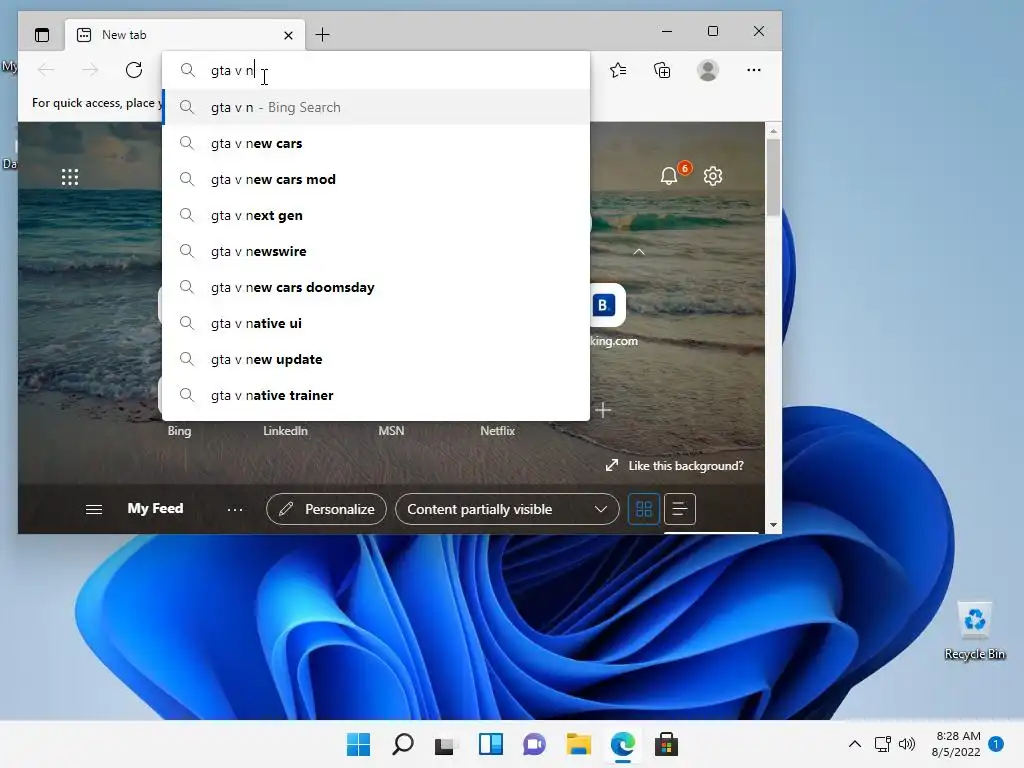The width and height of the screenshot is (1024, 768).
Task: Open the clock showing 8:28 AM
Action: click(956, 744)
